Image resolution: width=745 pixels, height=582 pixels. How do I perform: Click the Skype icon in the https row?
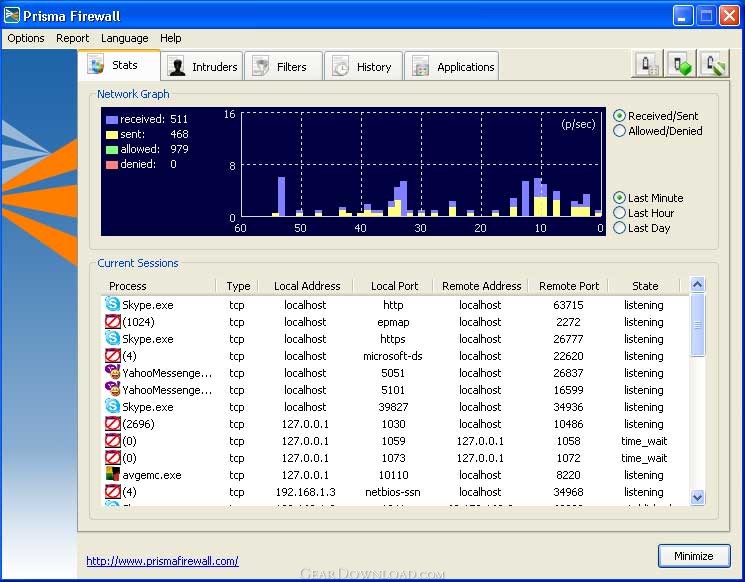[113, 338]
